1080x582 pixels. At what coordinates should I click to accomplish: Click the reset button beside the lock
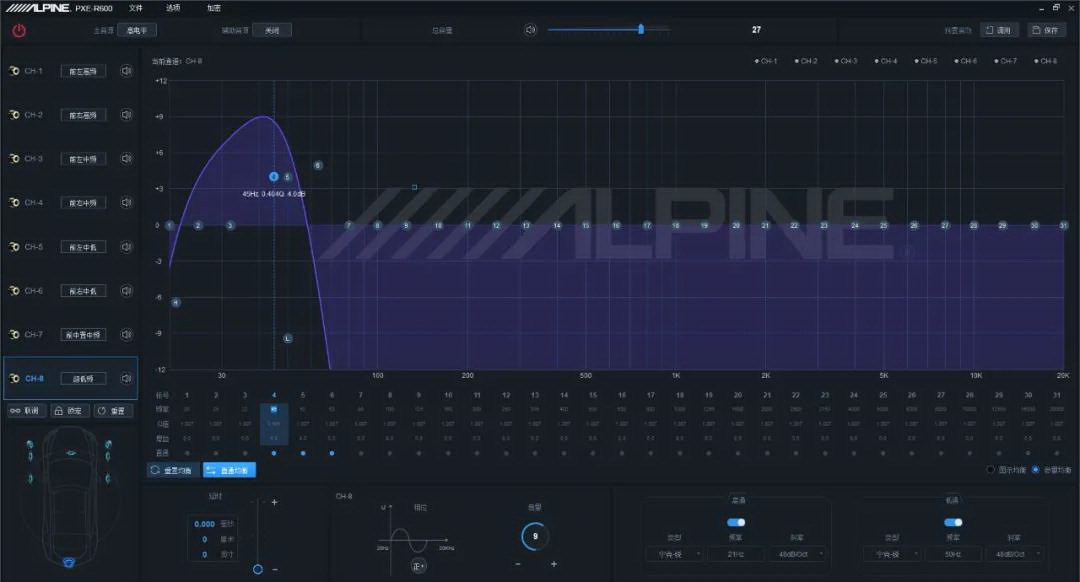(113, 410)
